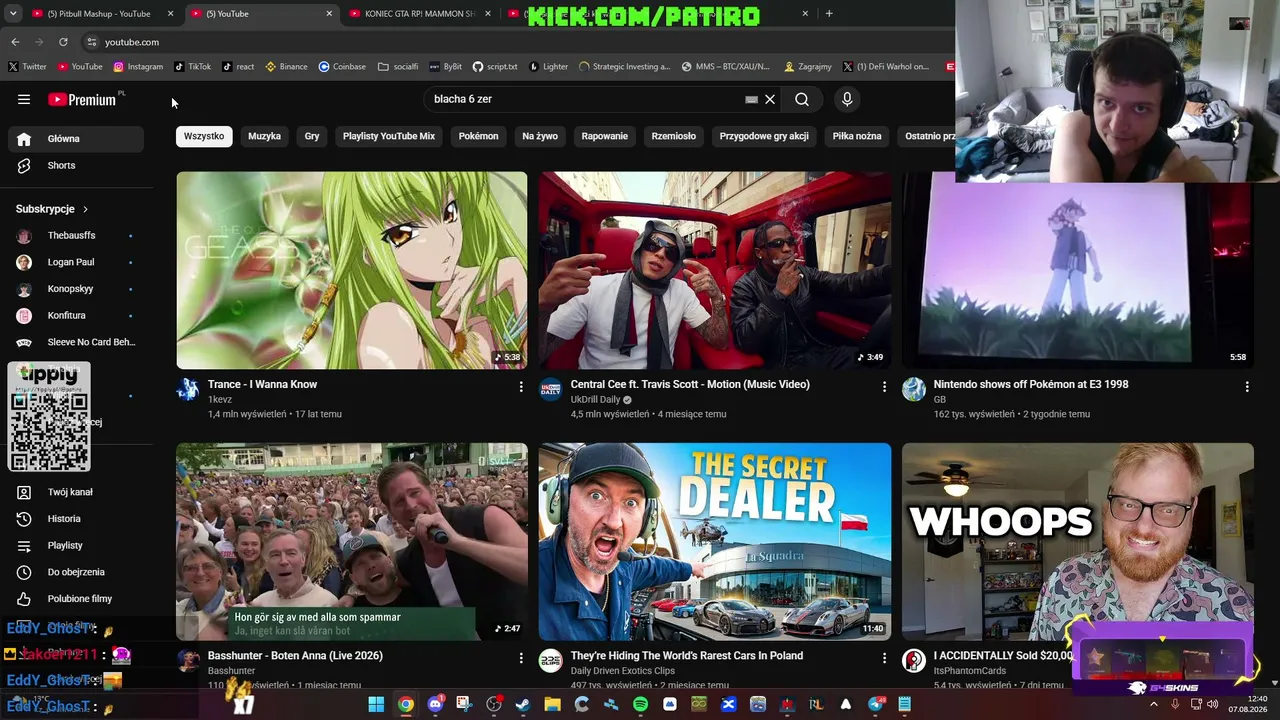Open the Twitter bookmark
This screenshot has width=1280, height=720.
[x=28, y=67]
